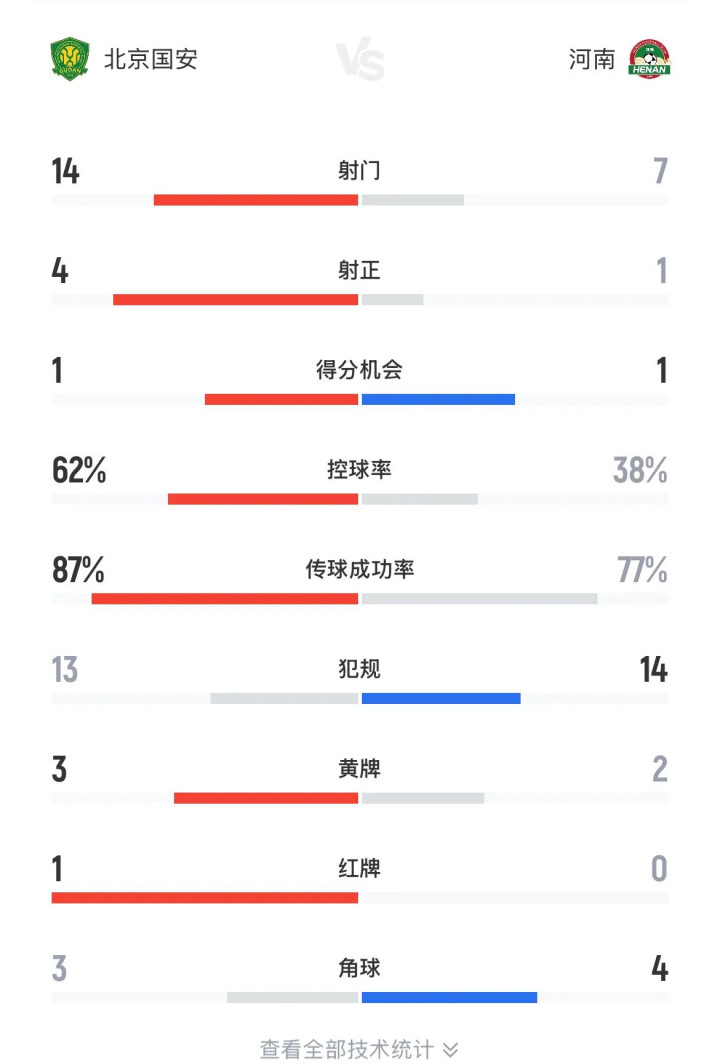Screen dimensions: 720x1064
Task: Click the blue 角球 bar for Henan
Action: click(449, 998)
